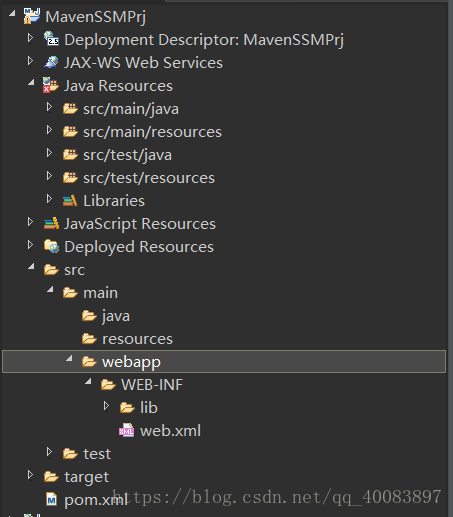
Task: Expand the Libraries node
Action: [49, 199]
